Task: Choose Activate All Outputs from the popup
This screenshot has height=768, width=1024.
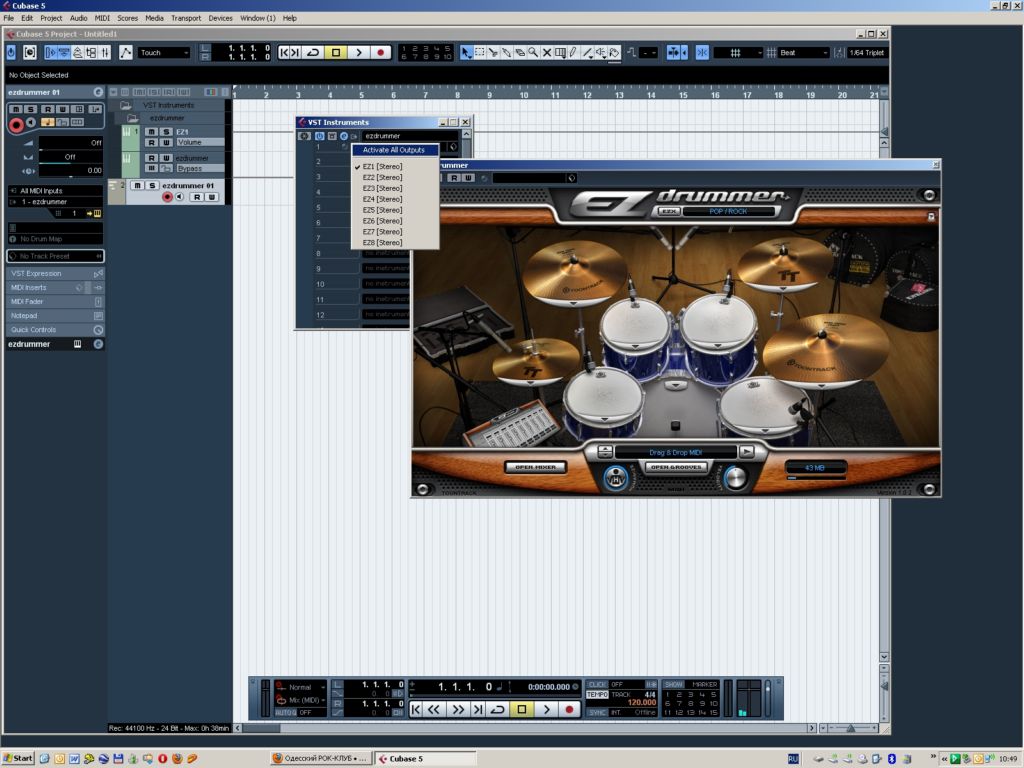Action: (394, 150)
